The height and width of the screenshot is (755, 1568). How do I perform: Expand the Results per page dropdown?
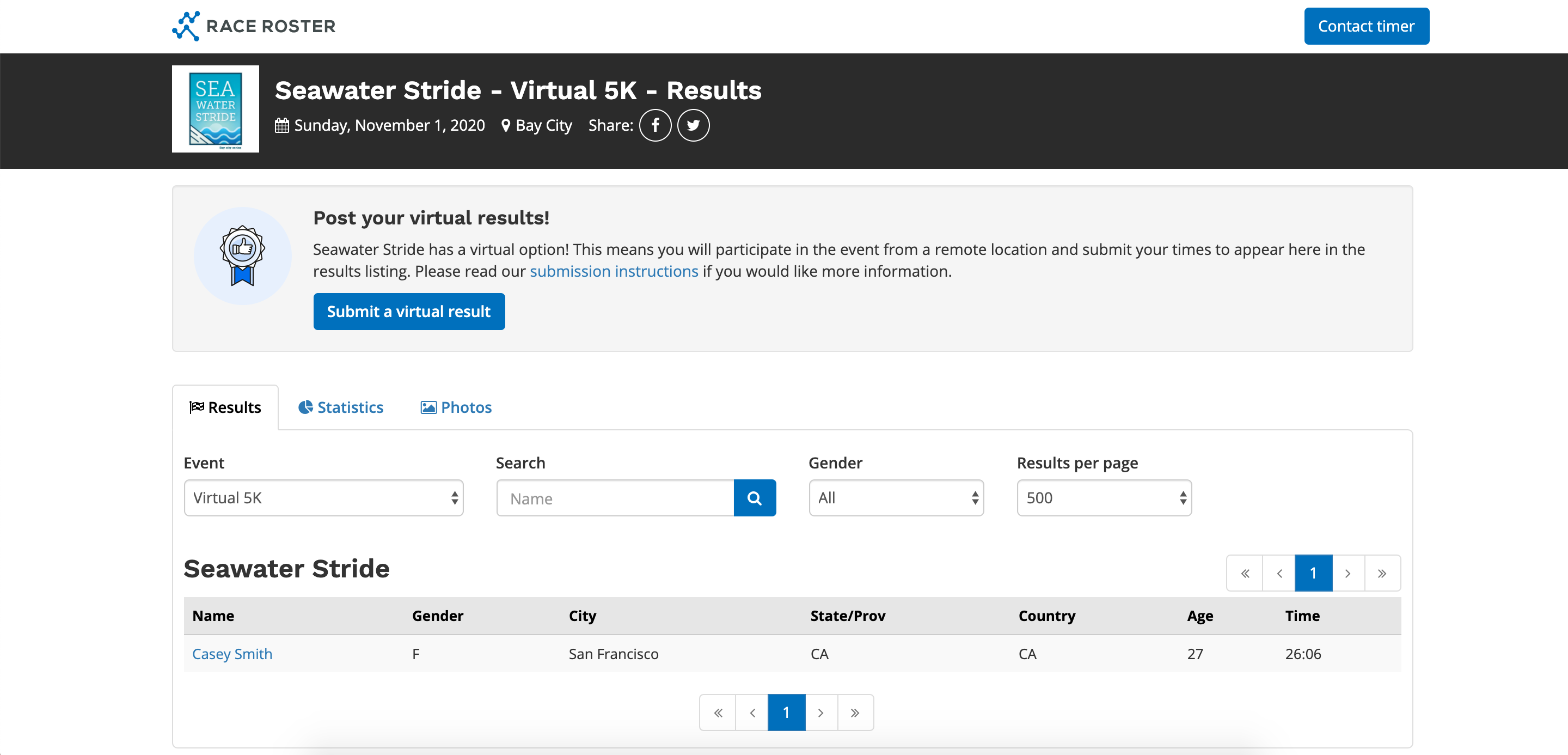[x=1104, y=498]
